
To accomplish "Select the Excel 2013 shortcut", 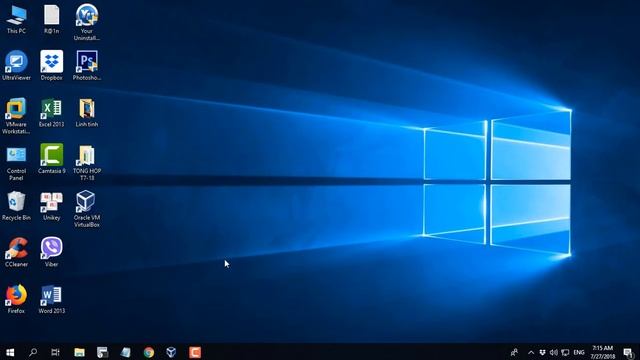I will click(51, 112).
